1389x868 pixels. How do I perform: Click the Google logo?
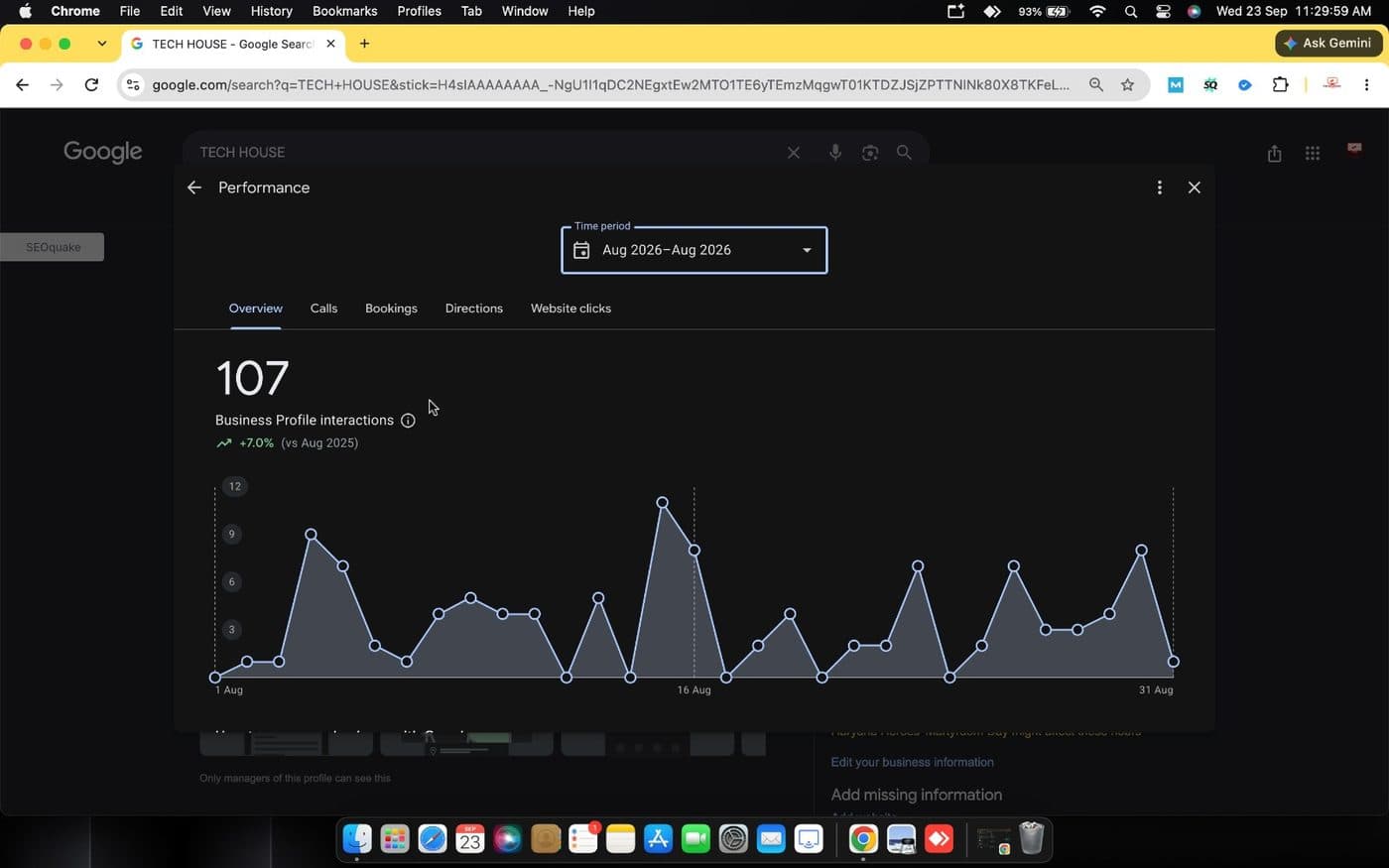click(x=102, y=152)
